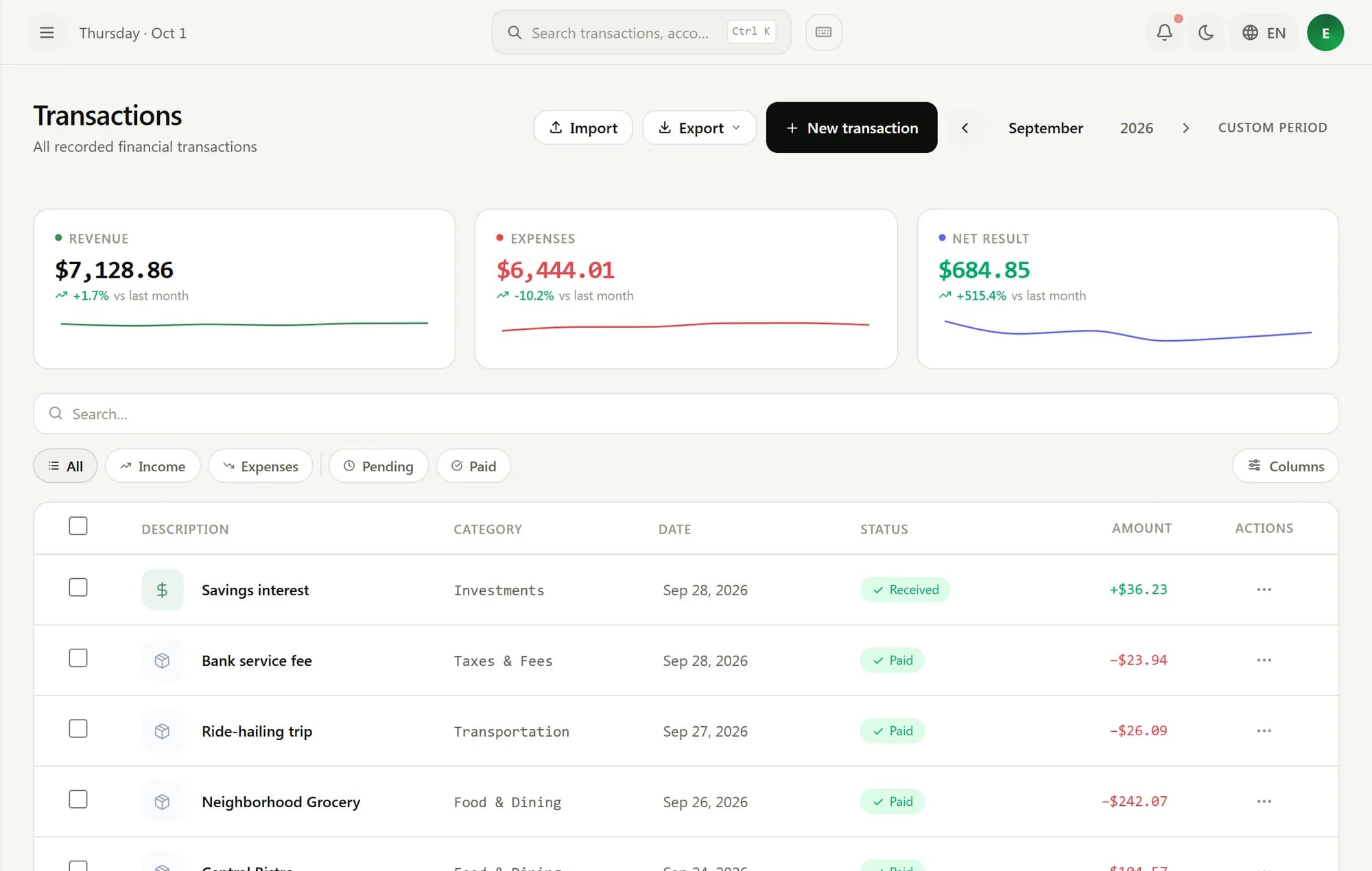Check the Bank service fee row checkbox

pyautogui.click(x=78, y=658)
